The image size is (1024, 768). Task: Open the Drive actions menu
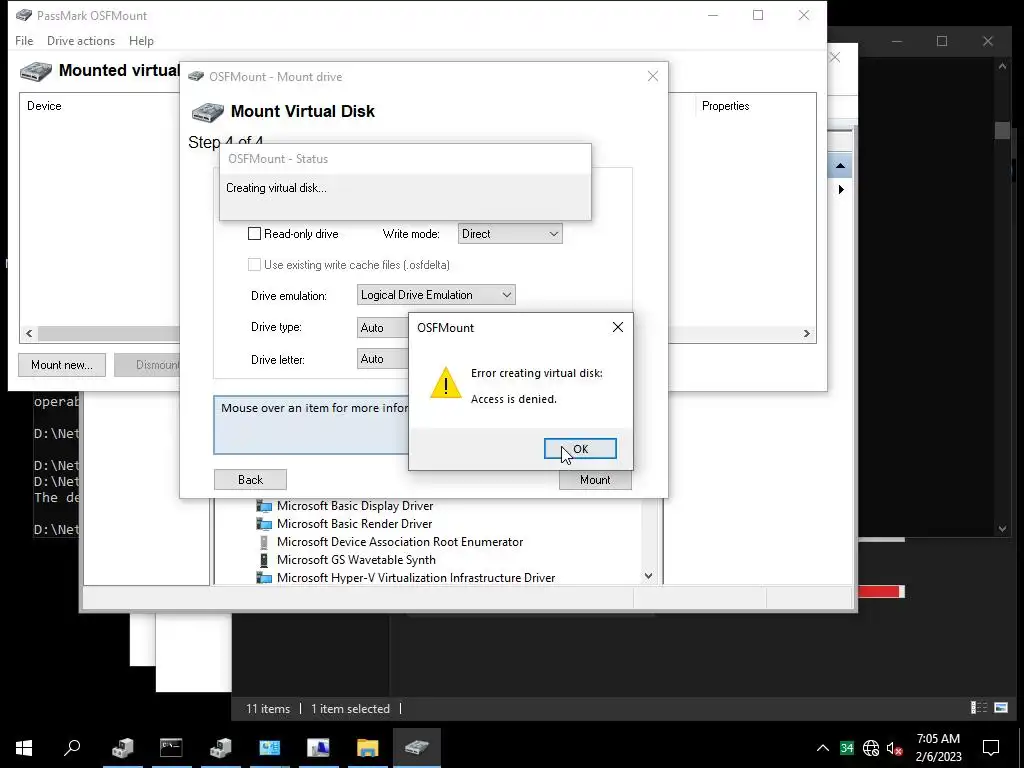[81, 40]
